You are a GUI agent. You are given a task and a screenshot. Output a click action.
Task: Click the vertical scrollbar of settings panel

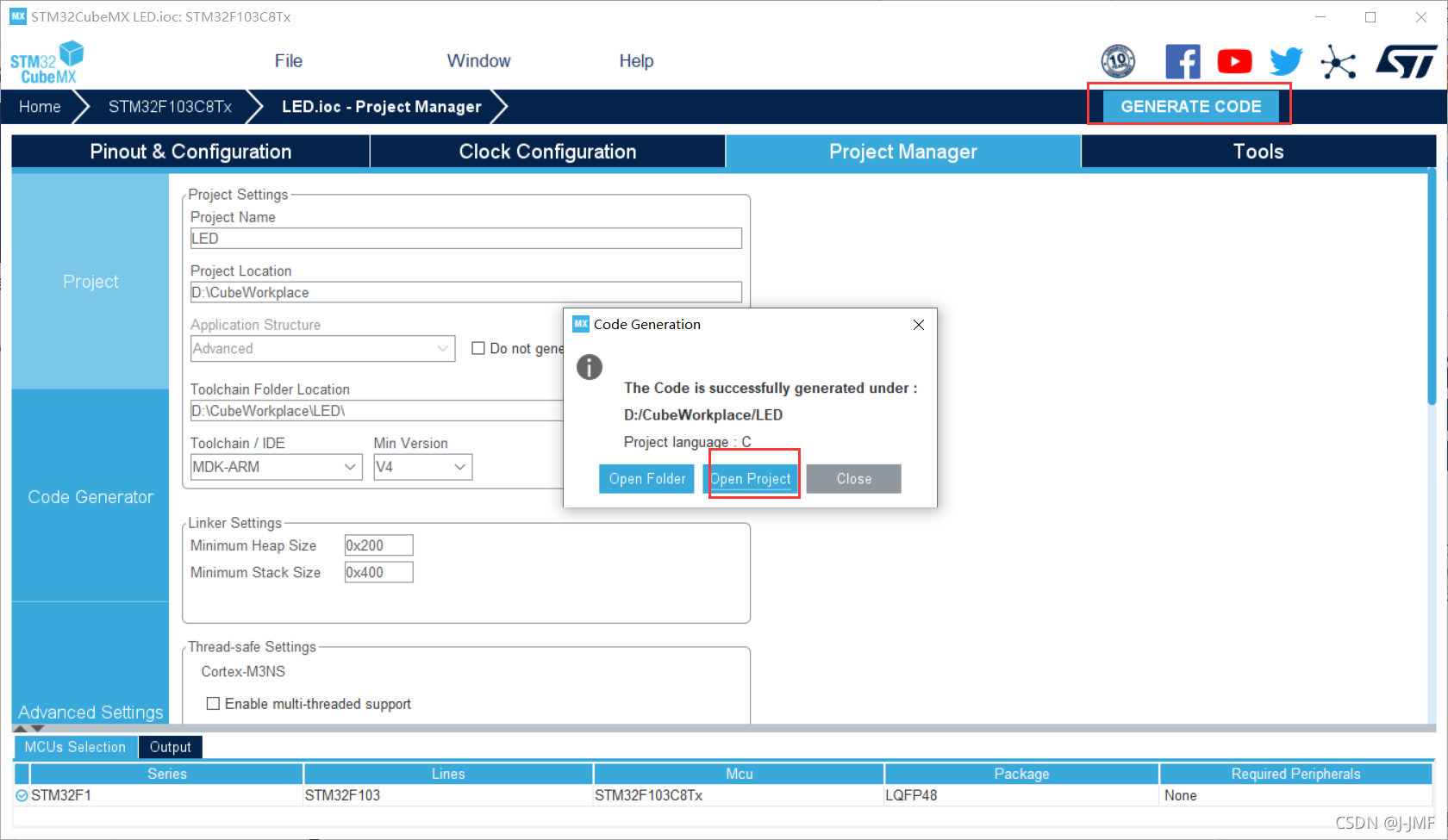click(1432, 289)
